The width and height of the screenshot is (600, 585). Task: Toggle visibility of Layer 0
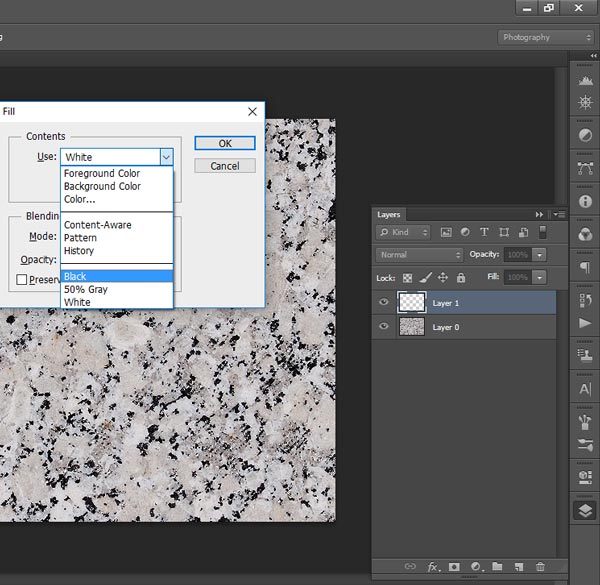pos(384,327)
